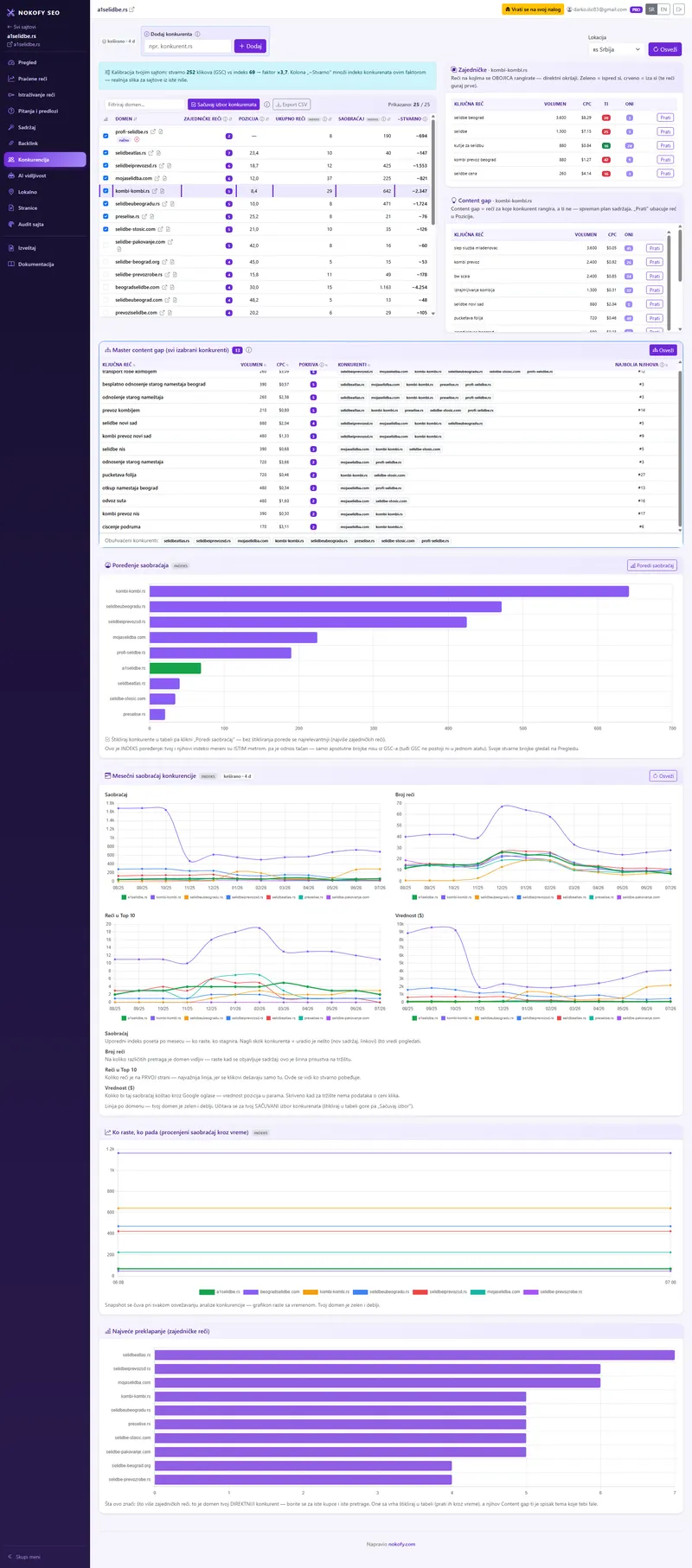This screenshot has width=692, height=1568.
Task: Sort table by DOMEN column
Action: pos(126,119)
